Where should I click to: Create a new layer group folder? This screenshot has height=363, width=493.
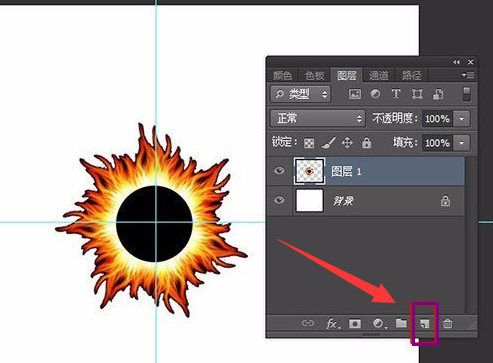coord(401,323)
